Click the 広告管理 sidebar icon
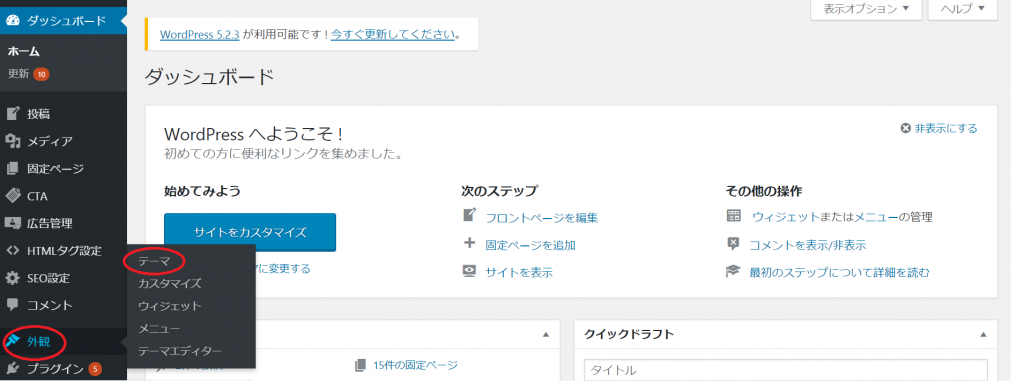The width and height of the screenshot is (1024, 391). click(12, 223)
